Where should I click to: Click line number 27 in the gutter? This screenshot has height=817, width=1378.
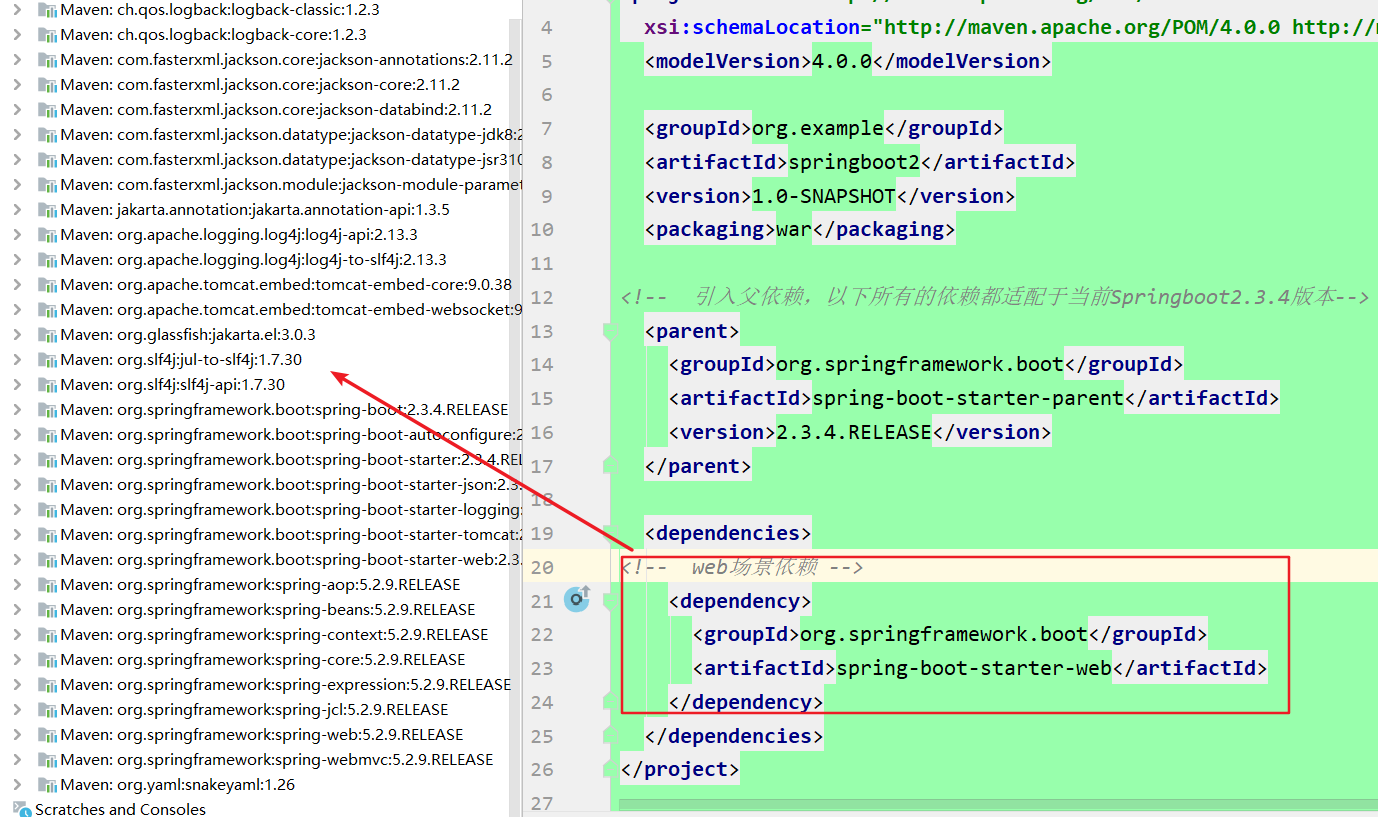tap(542, 803)
